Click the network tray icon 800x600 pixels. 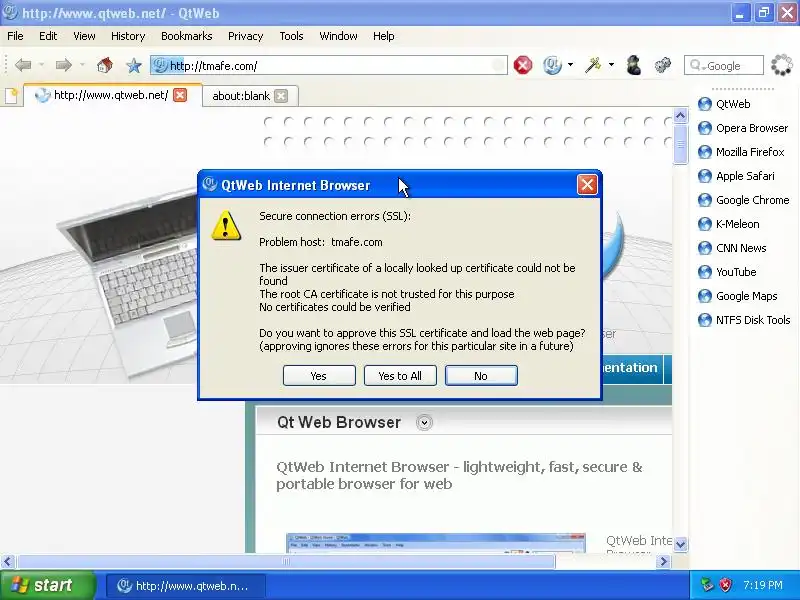[x=707, y=585]
